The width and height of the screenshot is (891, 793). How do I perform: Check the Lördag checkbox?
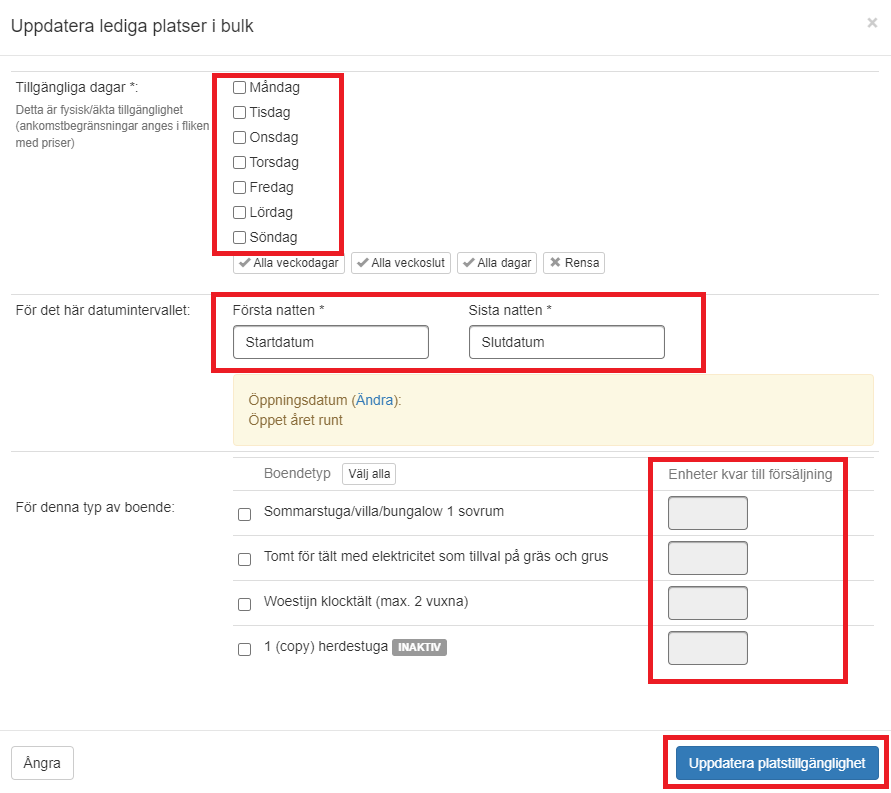pos(240,213)
